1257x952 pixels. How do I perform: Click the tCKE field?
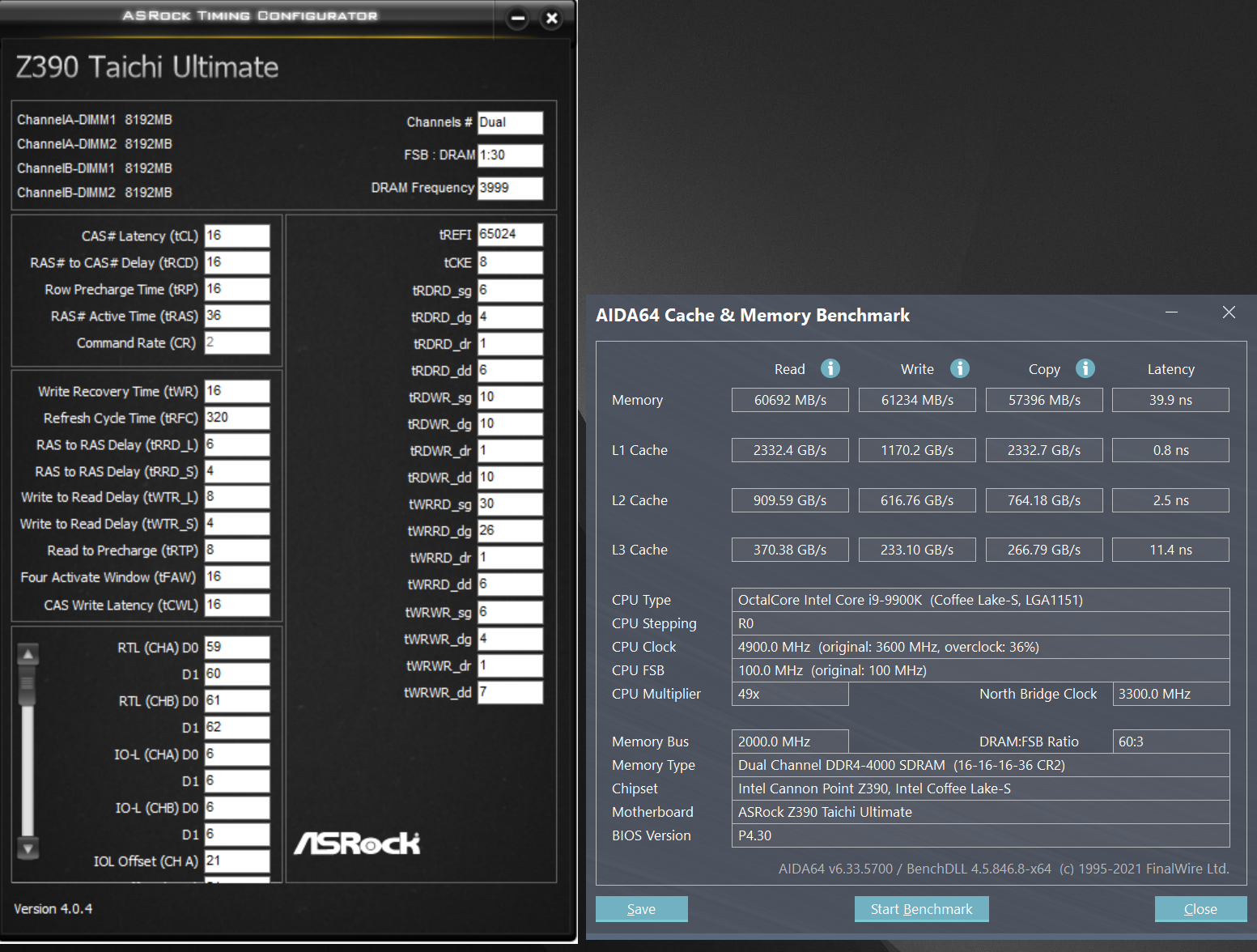pyautogui.click(x=511, y=262)
